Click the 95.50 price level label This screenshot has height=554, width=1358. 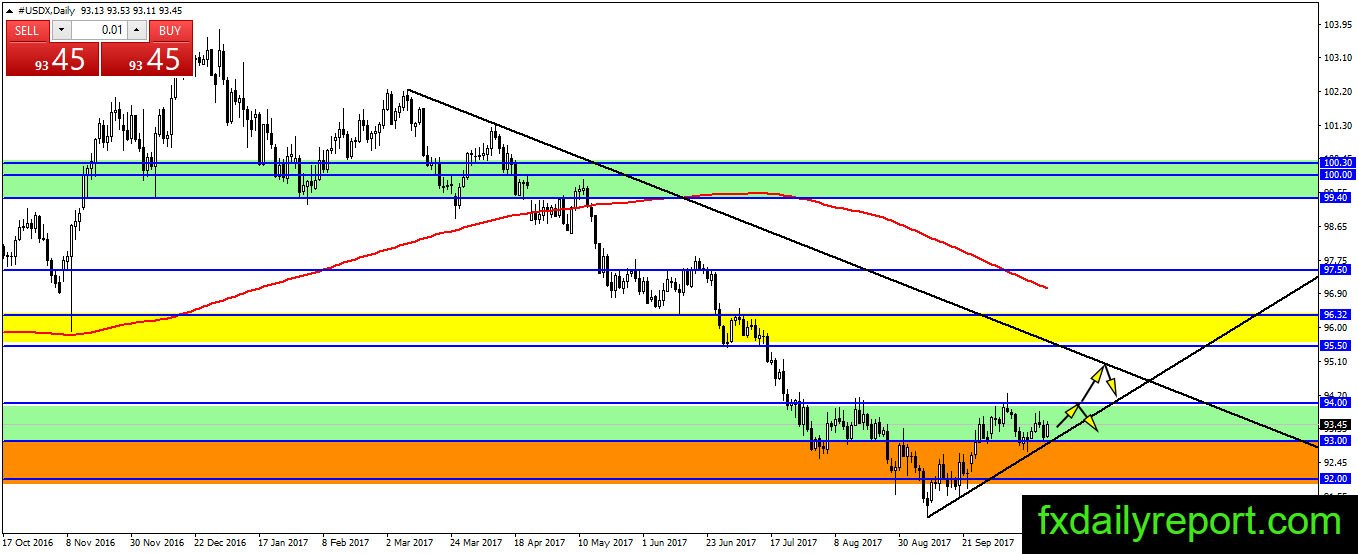tap(1337, 345)
